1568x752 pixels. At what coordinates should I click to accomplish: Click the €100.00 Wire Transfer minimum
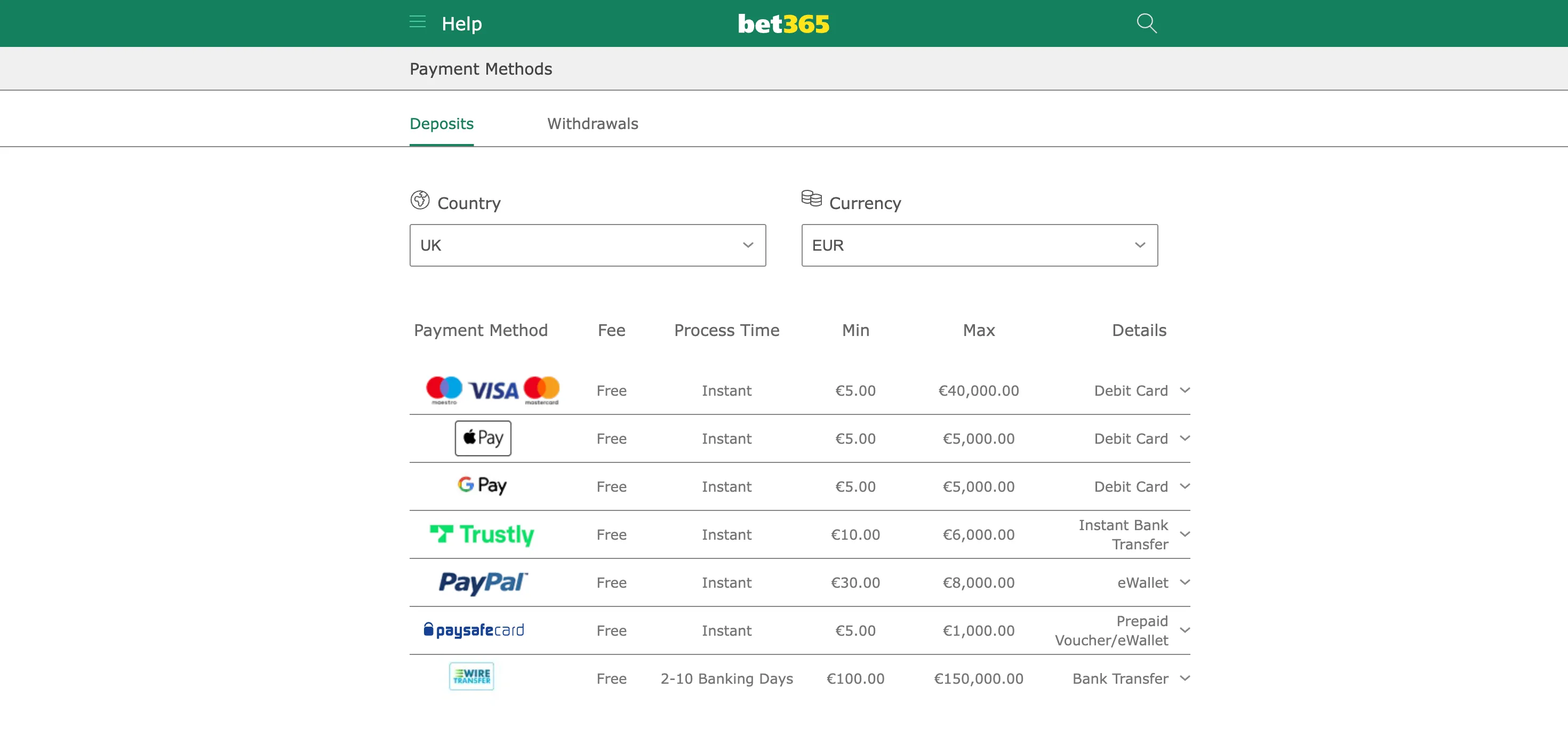coord(855,678)
